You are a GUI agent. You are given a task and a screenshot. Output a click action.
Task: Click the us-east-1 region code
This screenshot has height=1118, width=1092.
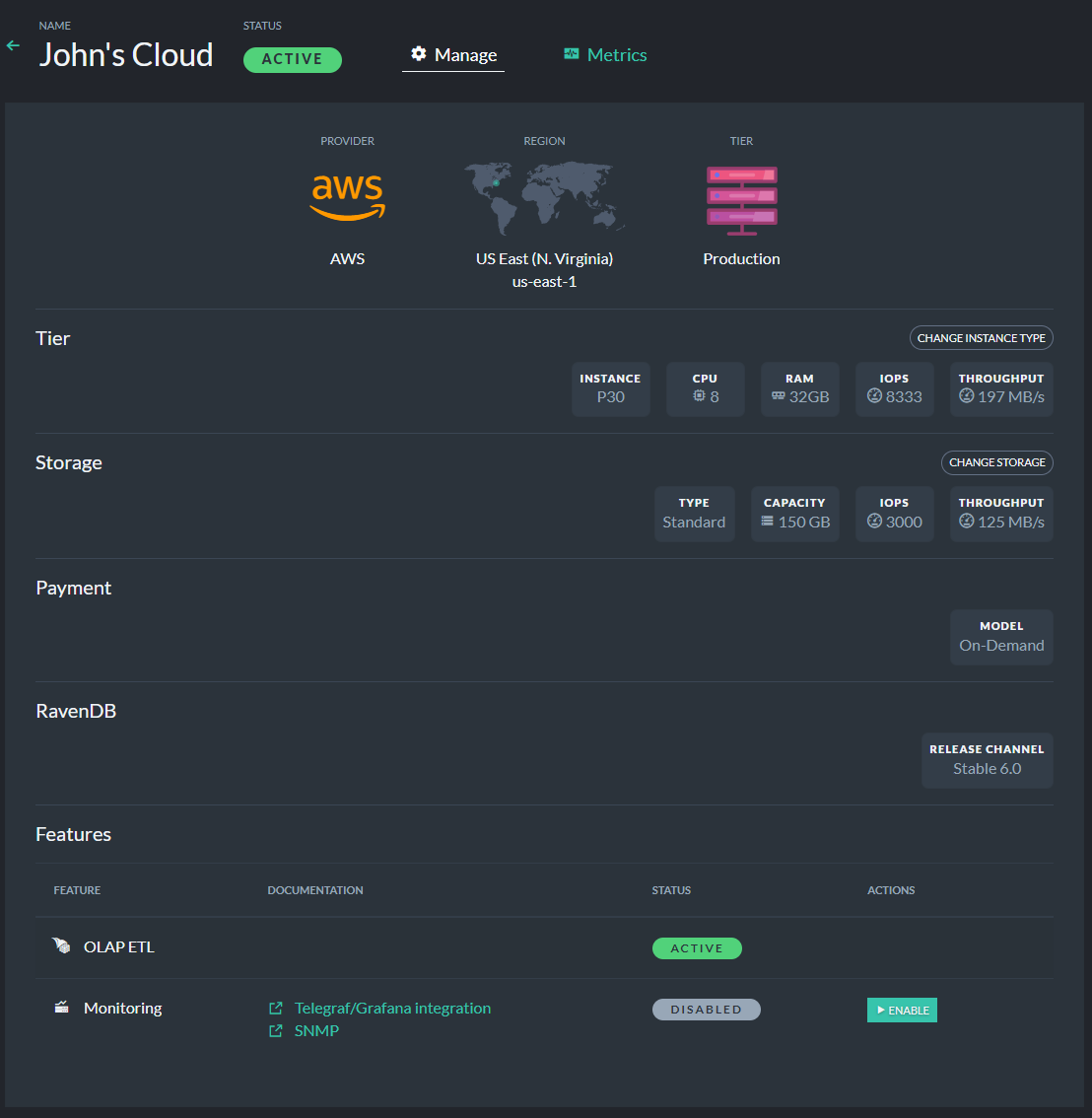[545, 282]
